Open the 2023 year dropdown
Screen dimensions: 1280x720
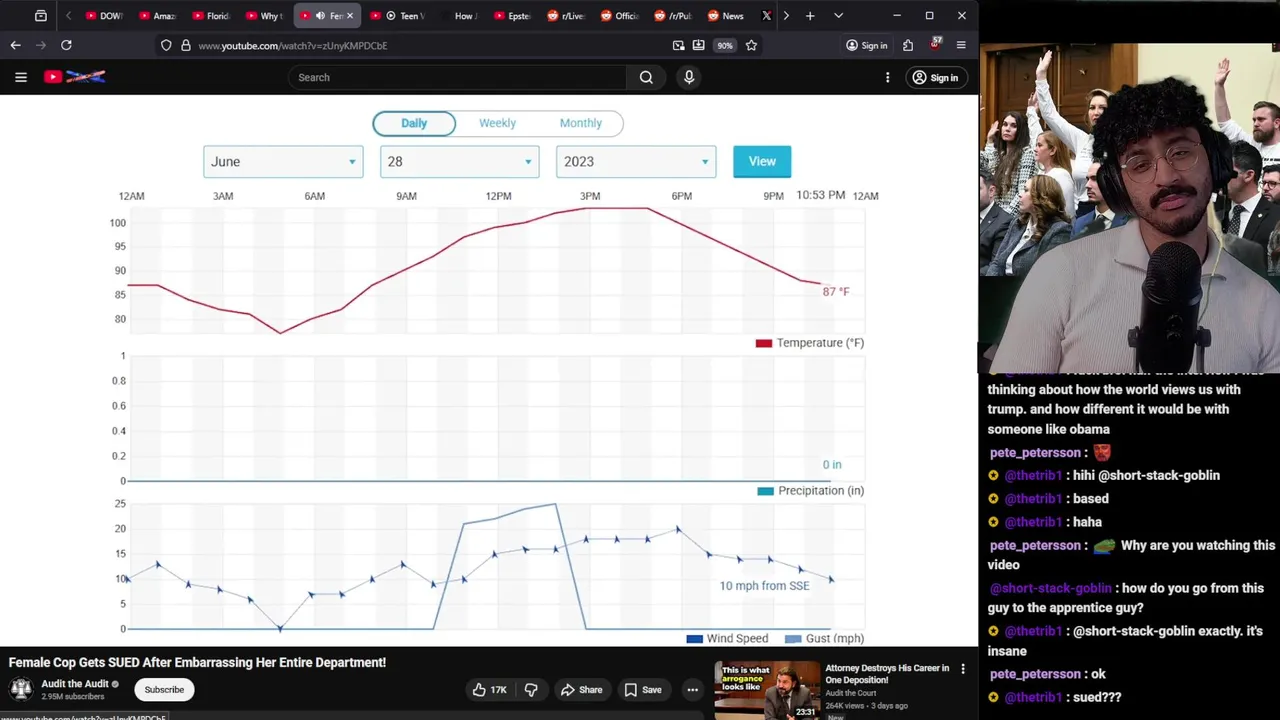click(x=636, y=161)
